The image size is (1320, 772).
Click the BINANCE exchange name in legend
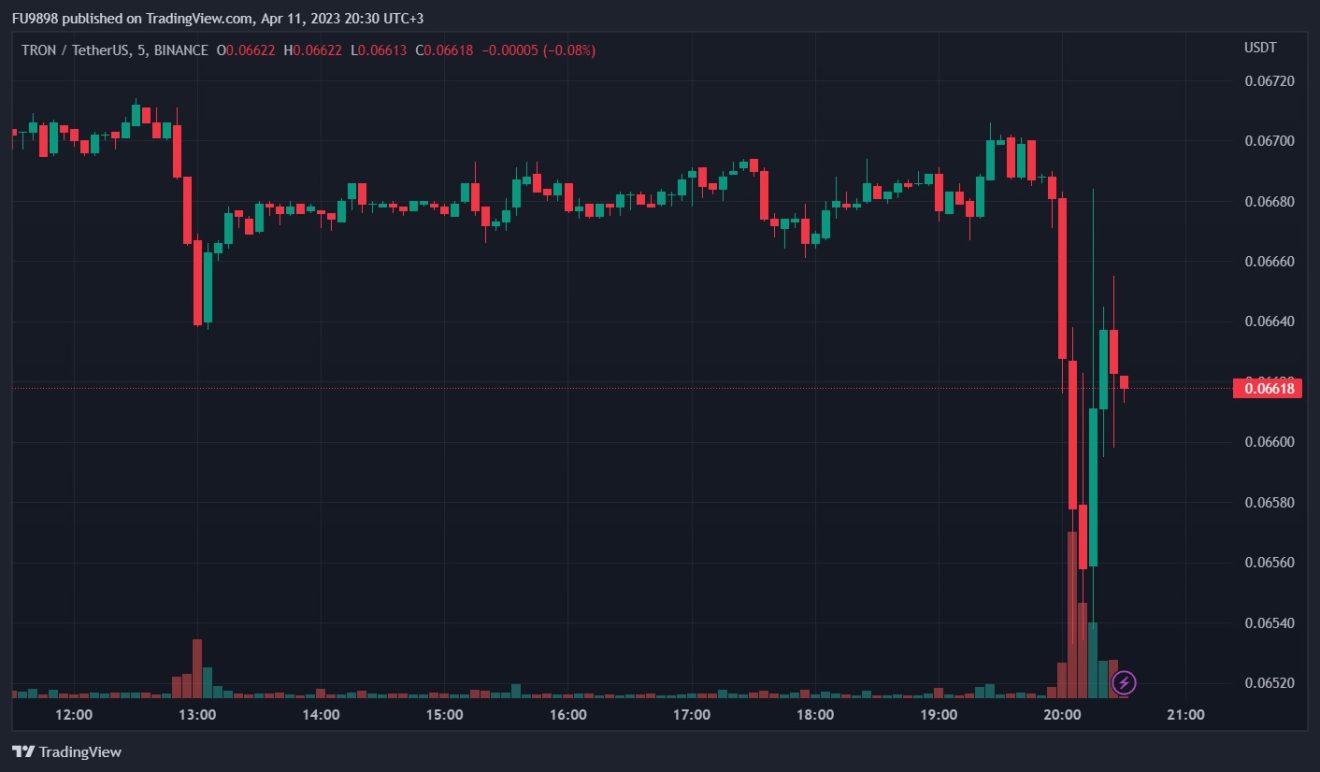pos(181,50)
